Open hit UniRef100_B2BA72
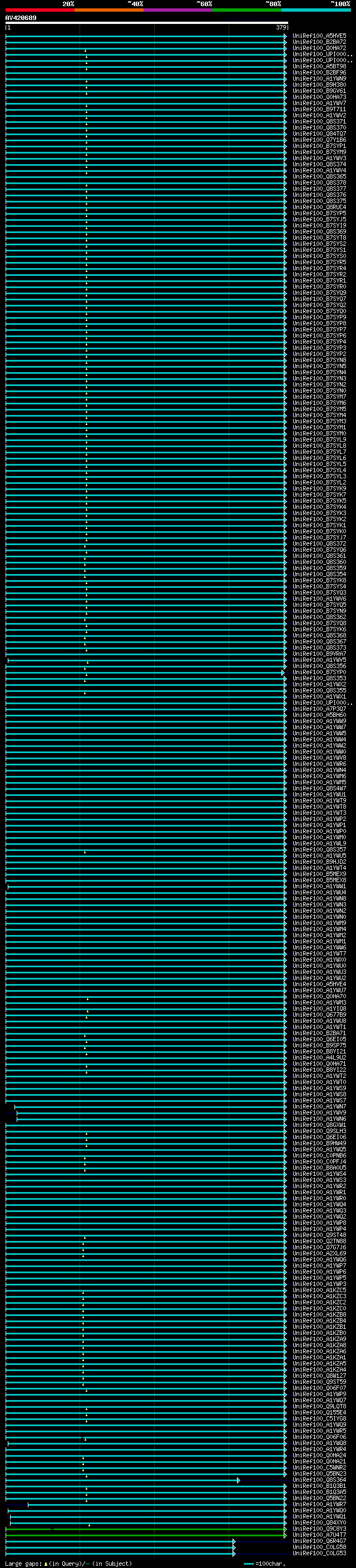The width and height of the screenshot is (356, 1568). coord(319,42)
